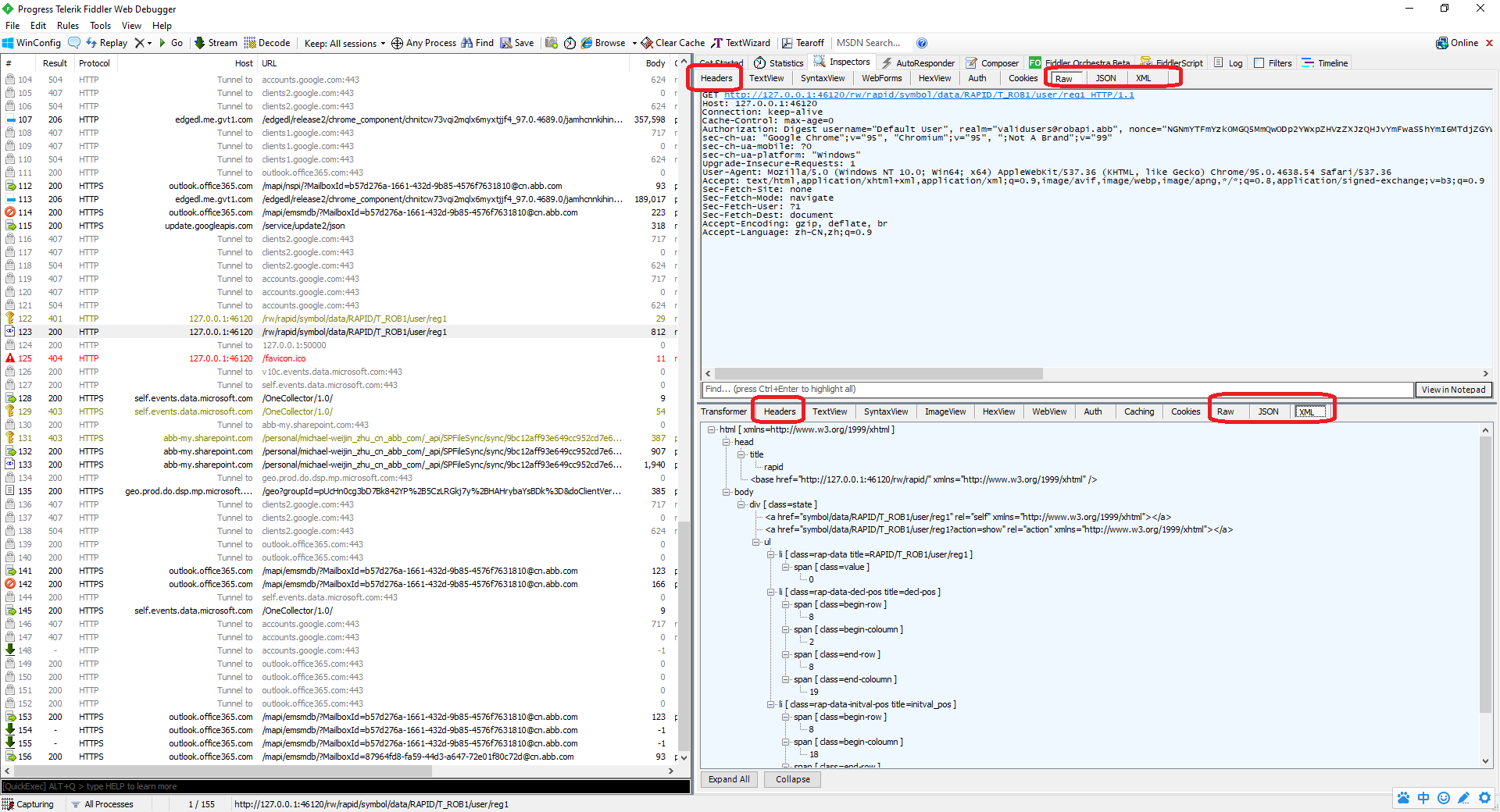Open the File menu
This screenshot has width=1500, height=812.
tap(12, 26)
